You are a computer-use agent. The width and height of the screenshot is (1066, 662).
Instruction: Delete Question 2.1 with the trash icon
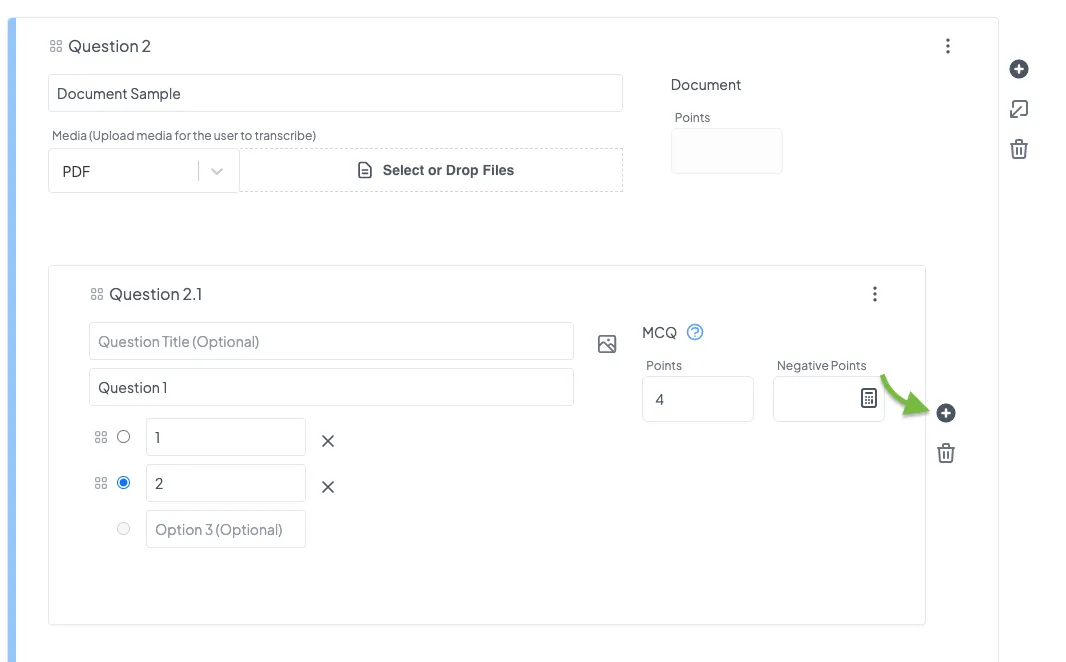[x=946, y=453]
